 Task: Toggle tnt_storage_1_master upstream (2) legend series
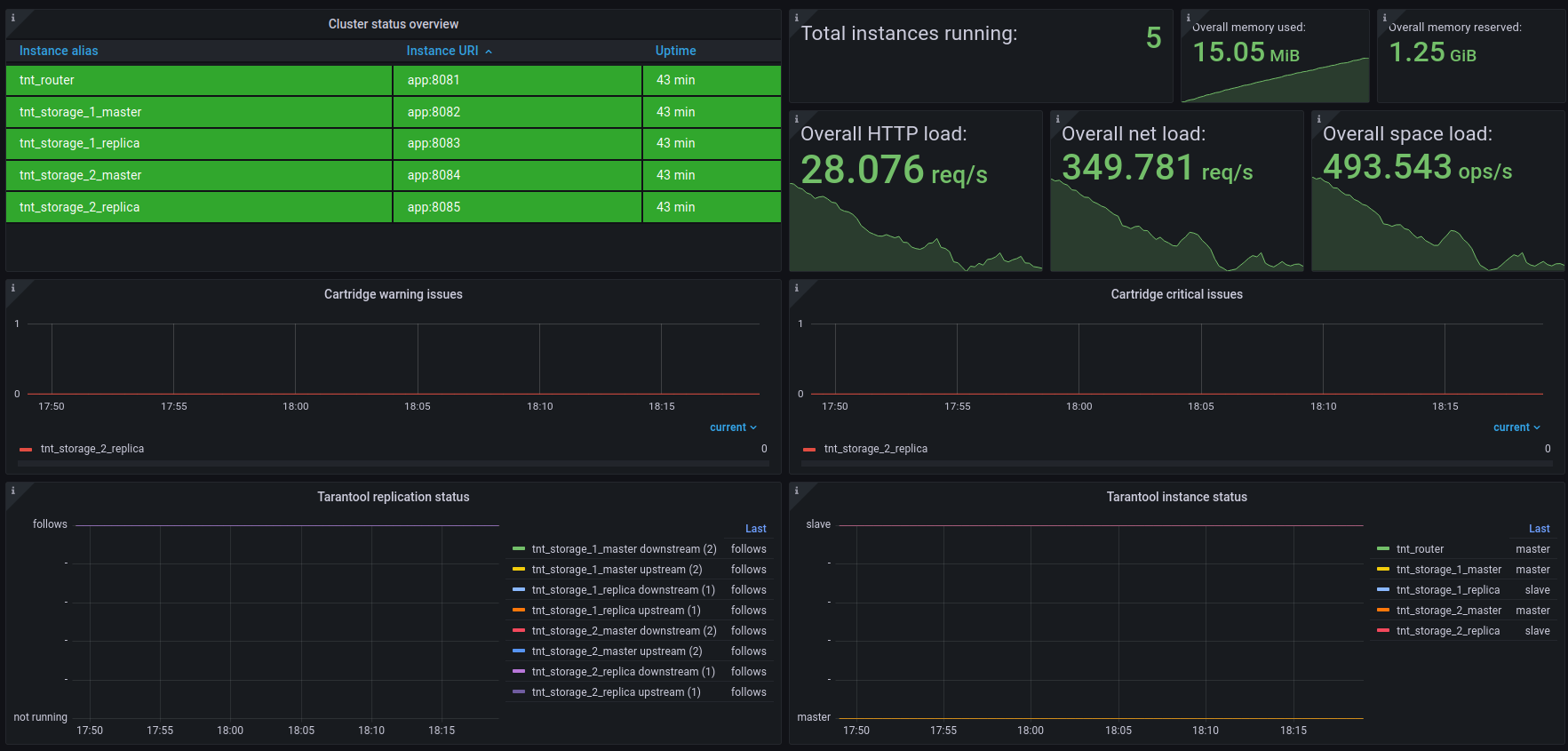point(617,570)
